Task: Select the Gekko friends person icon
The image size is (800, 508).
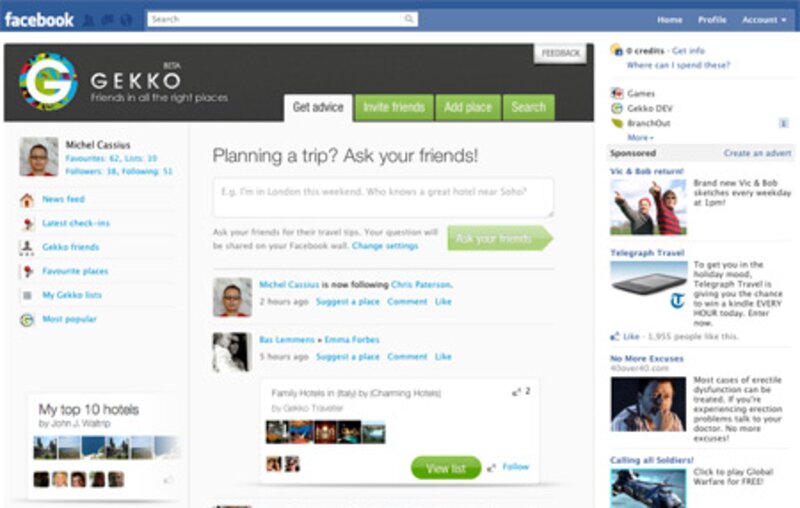Action: (27, 247)
